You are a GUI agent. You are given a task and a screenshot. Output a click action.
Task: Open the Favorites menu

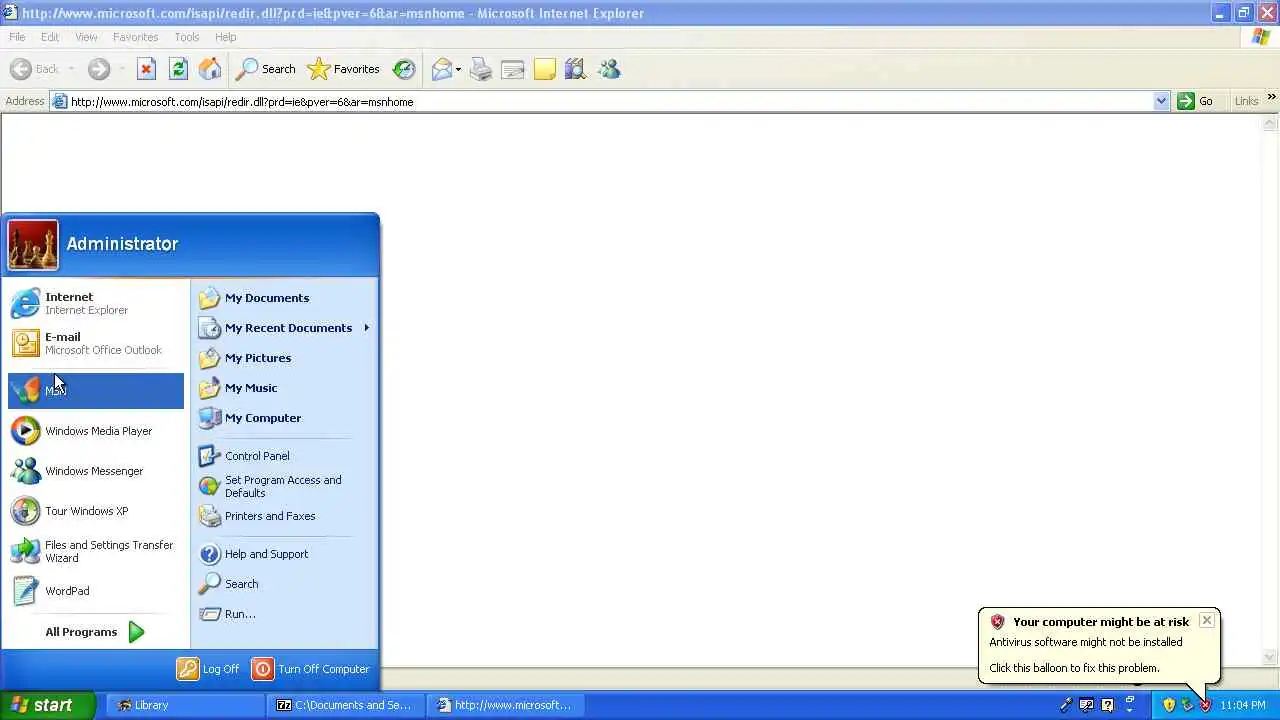pos(135,37)
